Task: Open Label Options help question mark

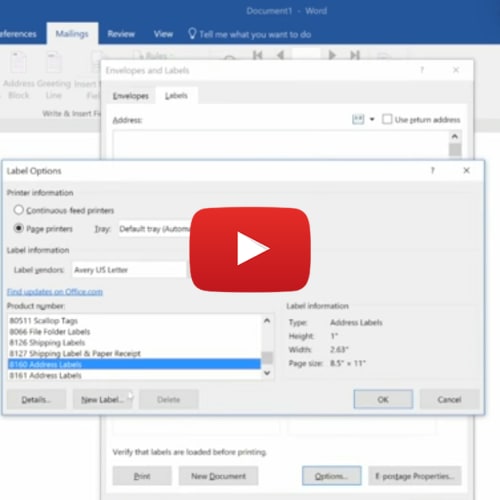Action: (433, 171)
